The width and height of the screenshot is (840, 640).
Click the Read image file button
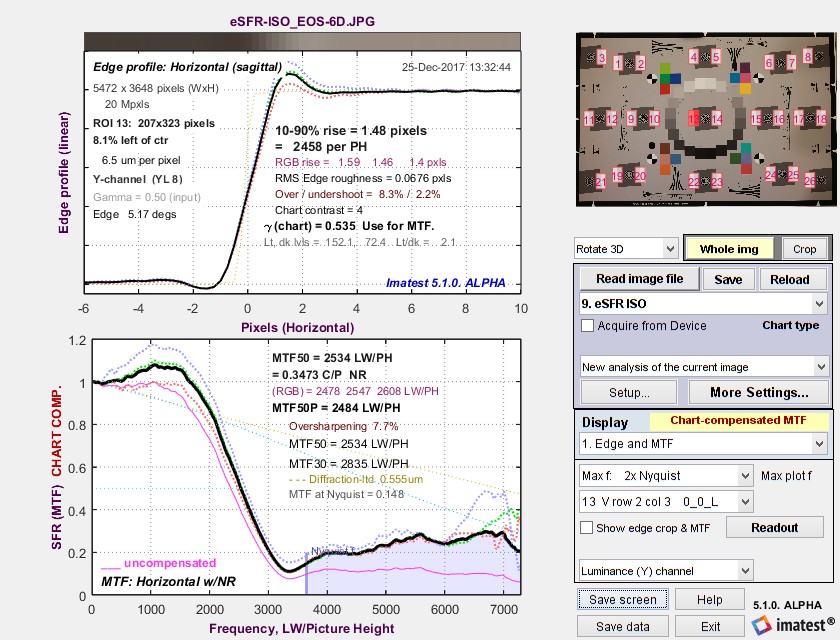[x=639, y=279]
